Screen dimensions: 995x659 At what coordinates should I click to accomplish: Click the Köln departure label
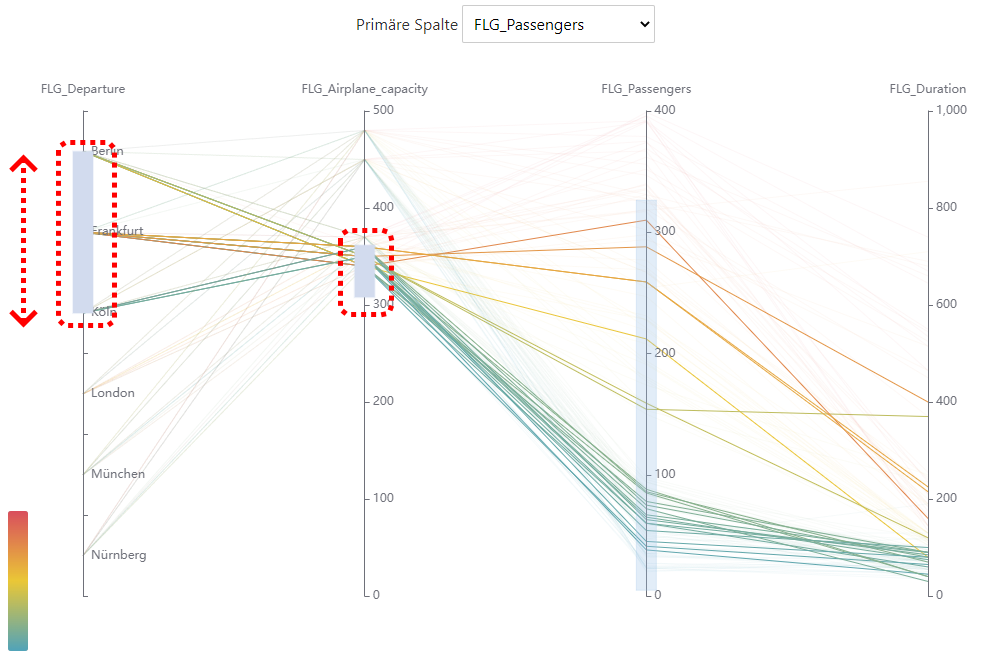coord(104,312)
